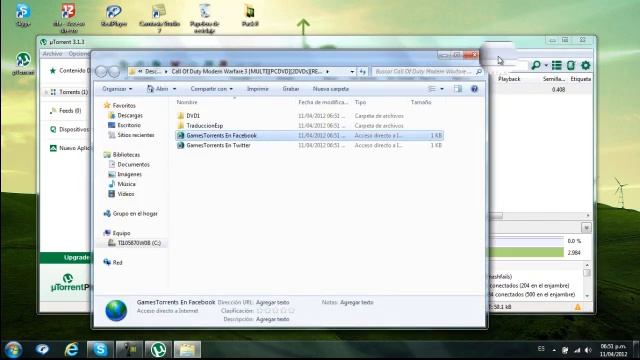This screenshot has height=360, width=640.
Task: Sort files by Nombre column
Action: (187, 102)
